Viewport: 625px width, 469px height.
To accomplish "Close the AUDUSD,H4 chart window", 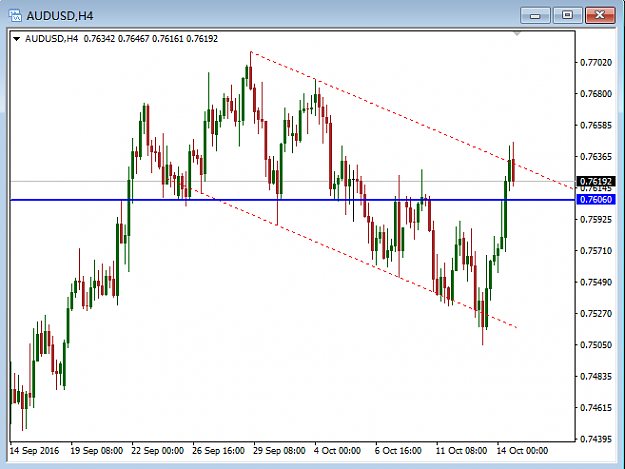I will [600, 16].
